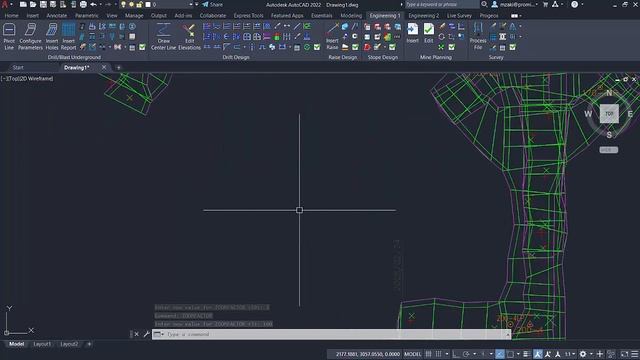
Task: Click the coordinates readout in status bar
Action: click(368, 354)
